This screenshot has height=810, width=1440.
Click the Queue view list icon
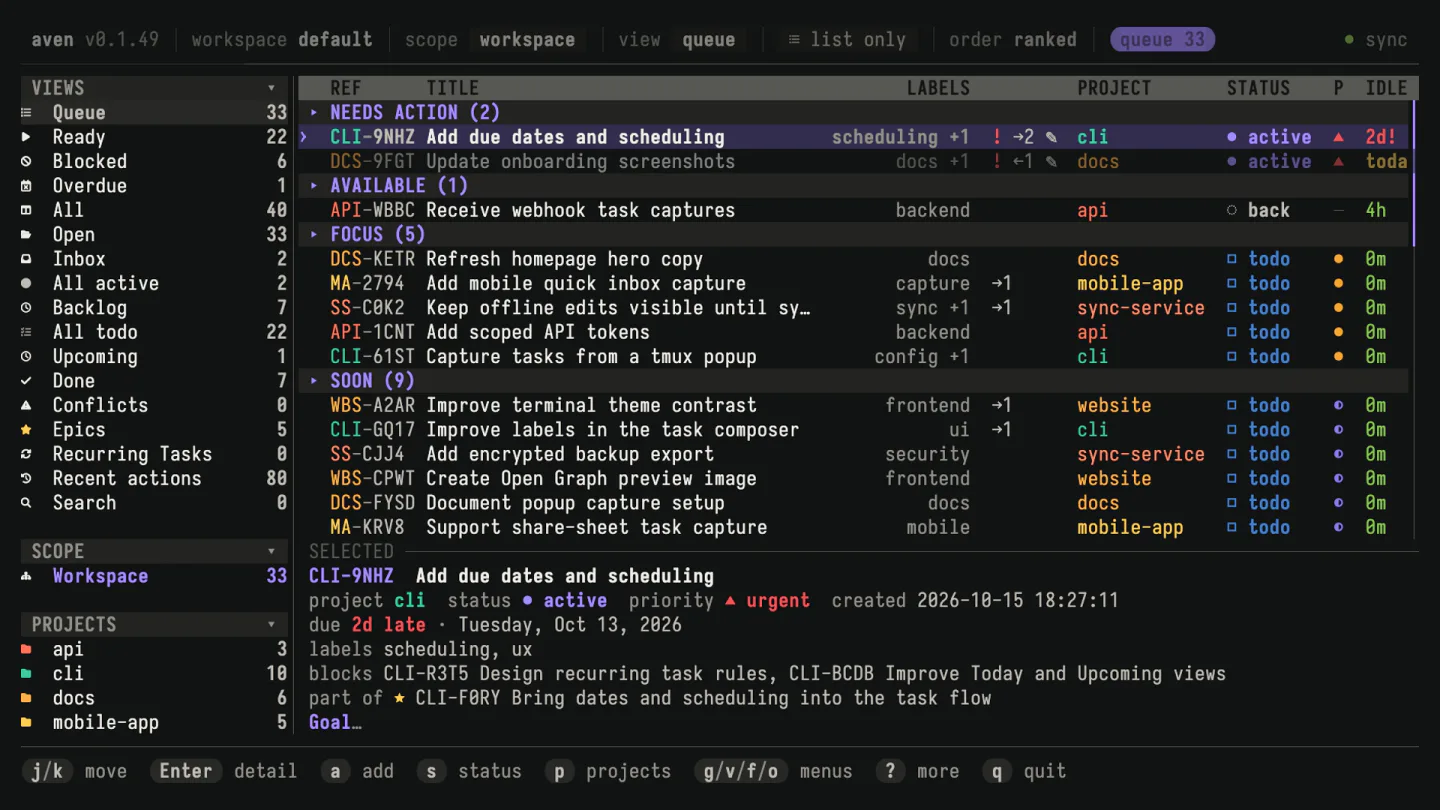[27, 113]
